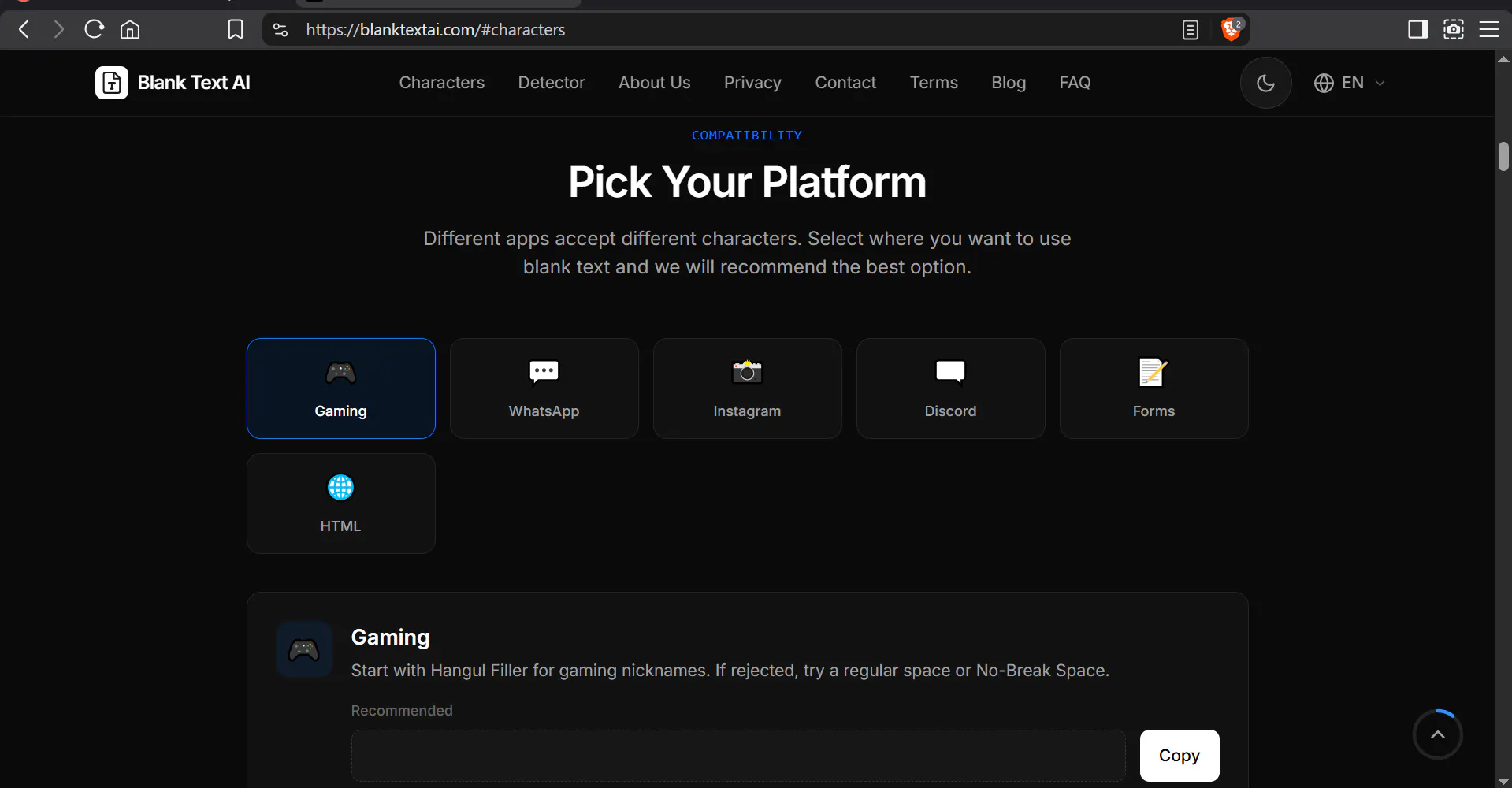Click the page vertical scrollbar thumb
Viewport: 1512px width, 788px height.
pos(1503,156)
